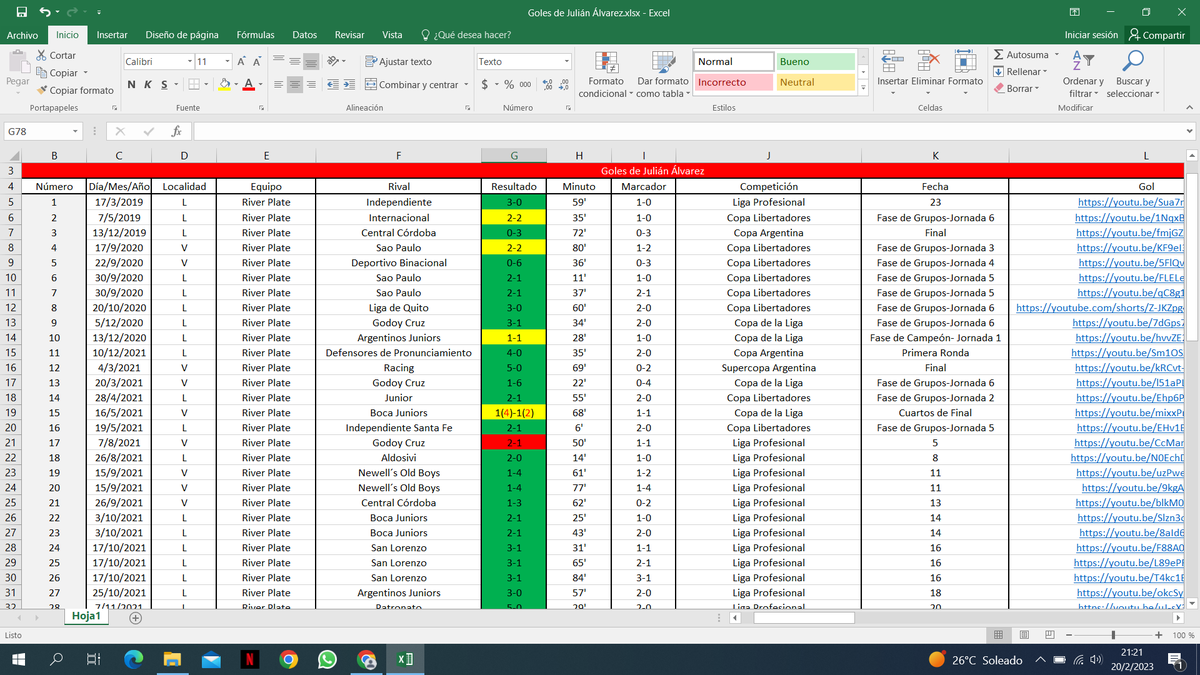Open the Vista ribbon tab
Image resolution: width=1200 pixels, height=675 pixels.
[393, 35]
